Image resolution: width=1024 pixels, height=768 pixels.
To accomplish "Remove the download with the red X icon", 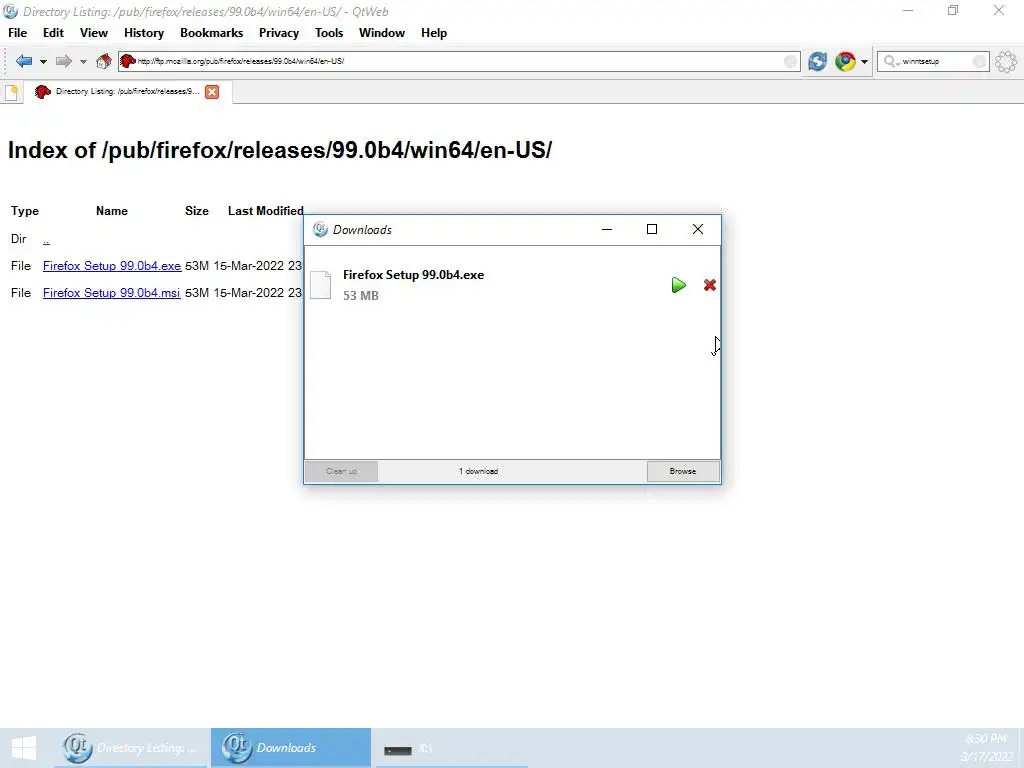I will click(x=710, y=285).
